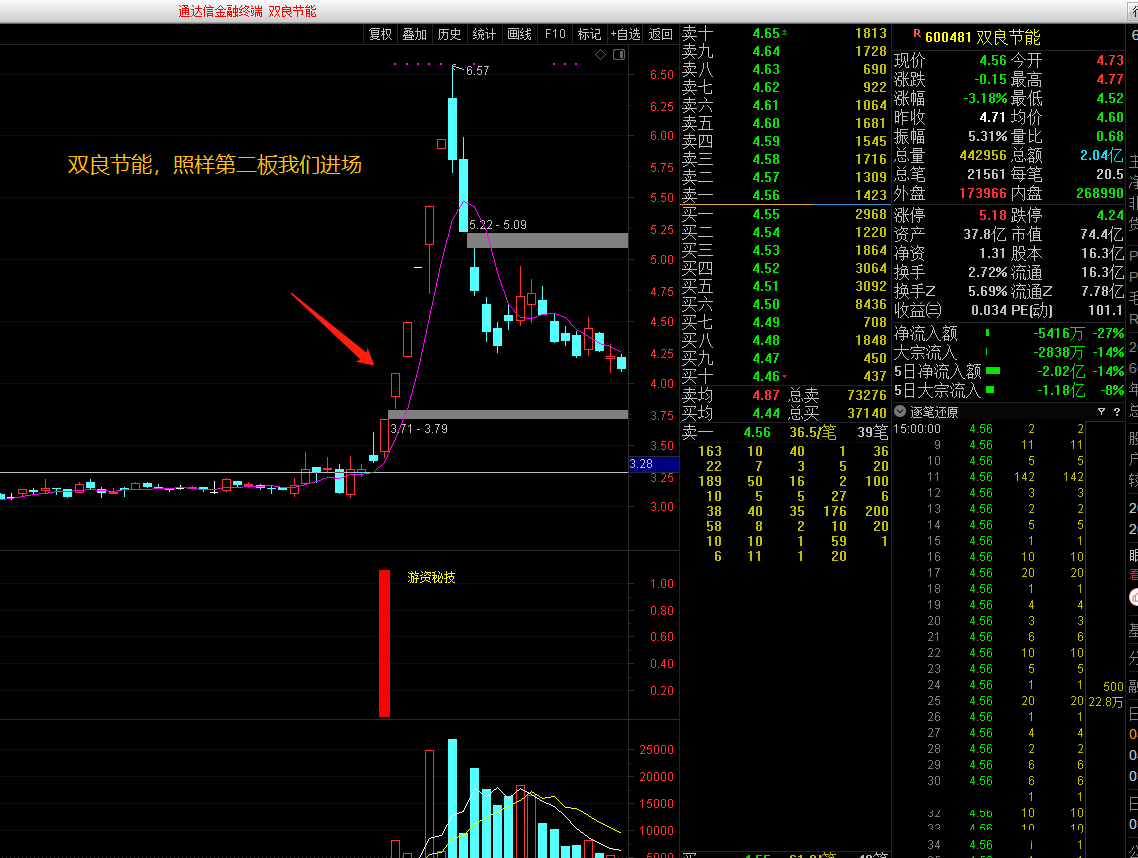Click the 涨停 price 5.18
The width and height of the screenshot is (1138, 858).
tap(993, 215)
